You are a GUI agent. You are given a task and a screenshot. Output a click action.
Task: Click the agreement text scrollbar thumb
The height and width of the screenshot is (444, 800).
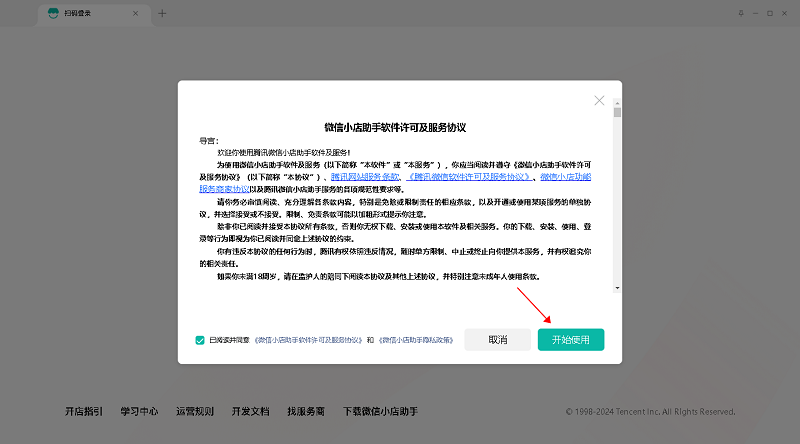(617, 112)
